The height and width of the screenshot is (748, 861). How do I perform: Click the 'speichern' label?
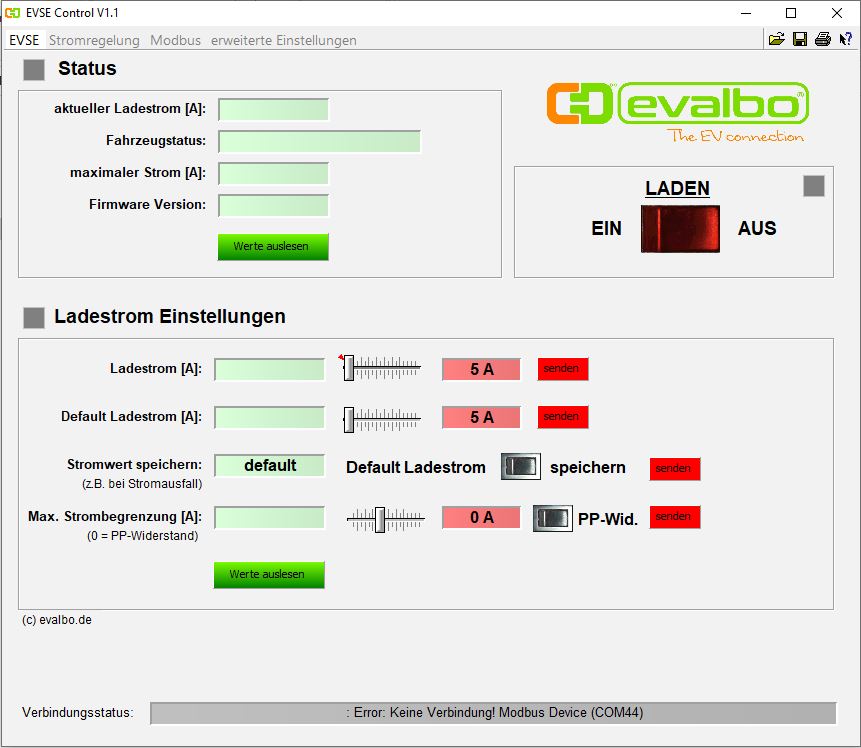pos(588,467)
